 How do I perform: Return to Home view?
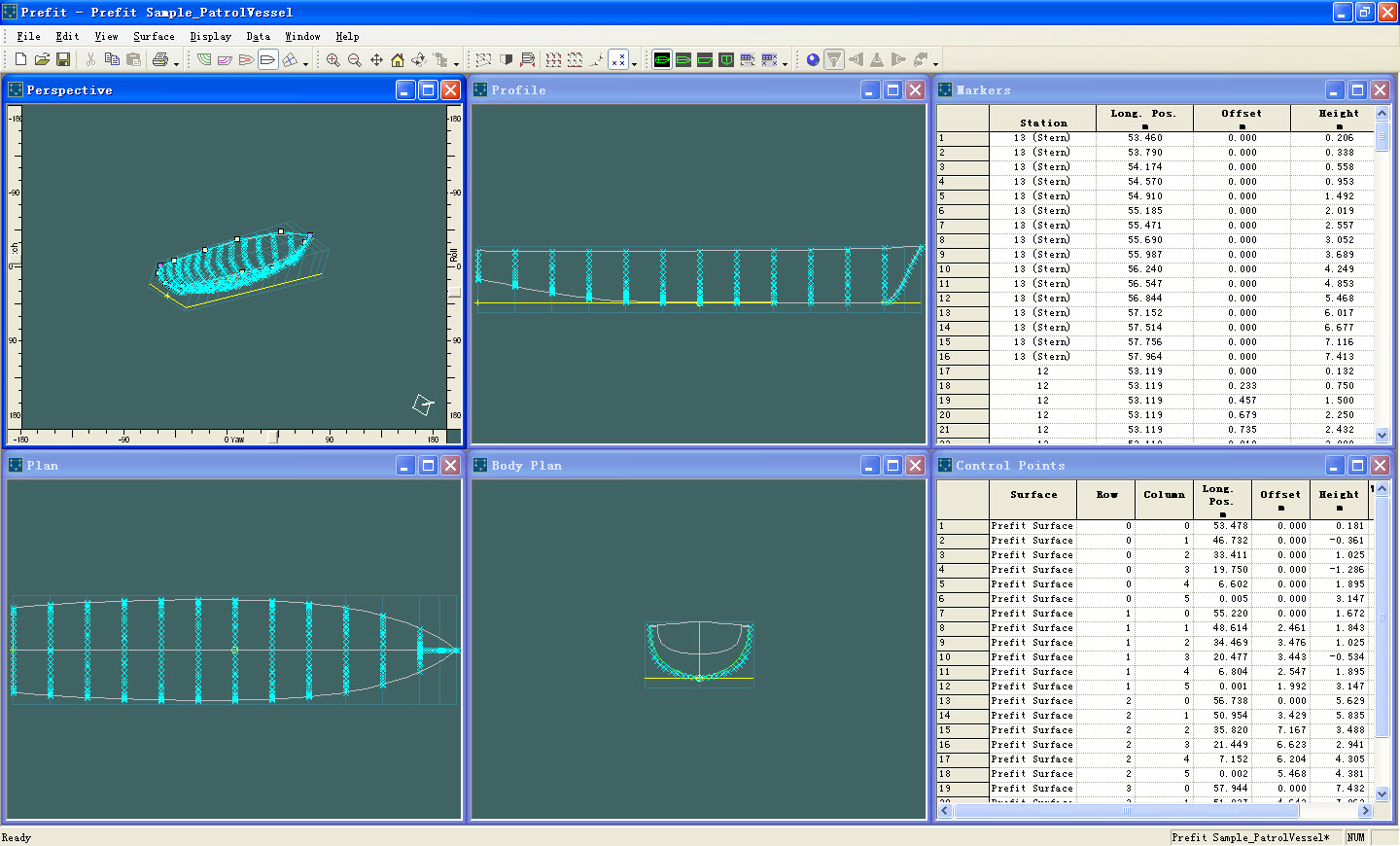[x=398, y=59]
